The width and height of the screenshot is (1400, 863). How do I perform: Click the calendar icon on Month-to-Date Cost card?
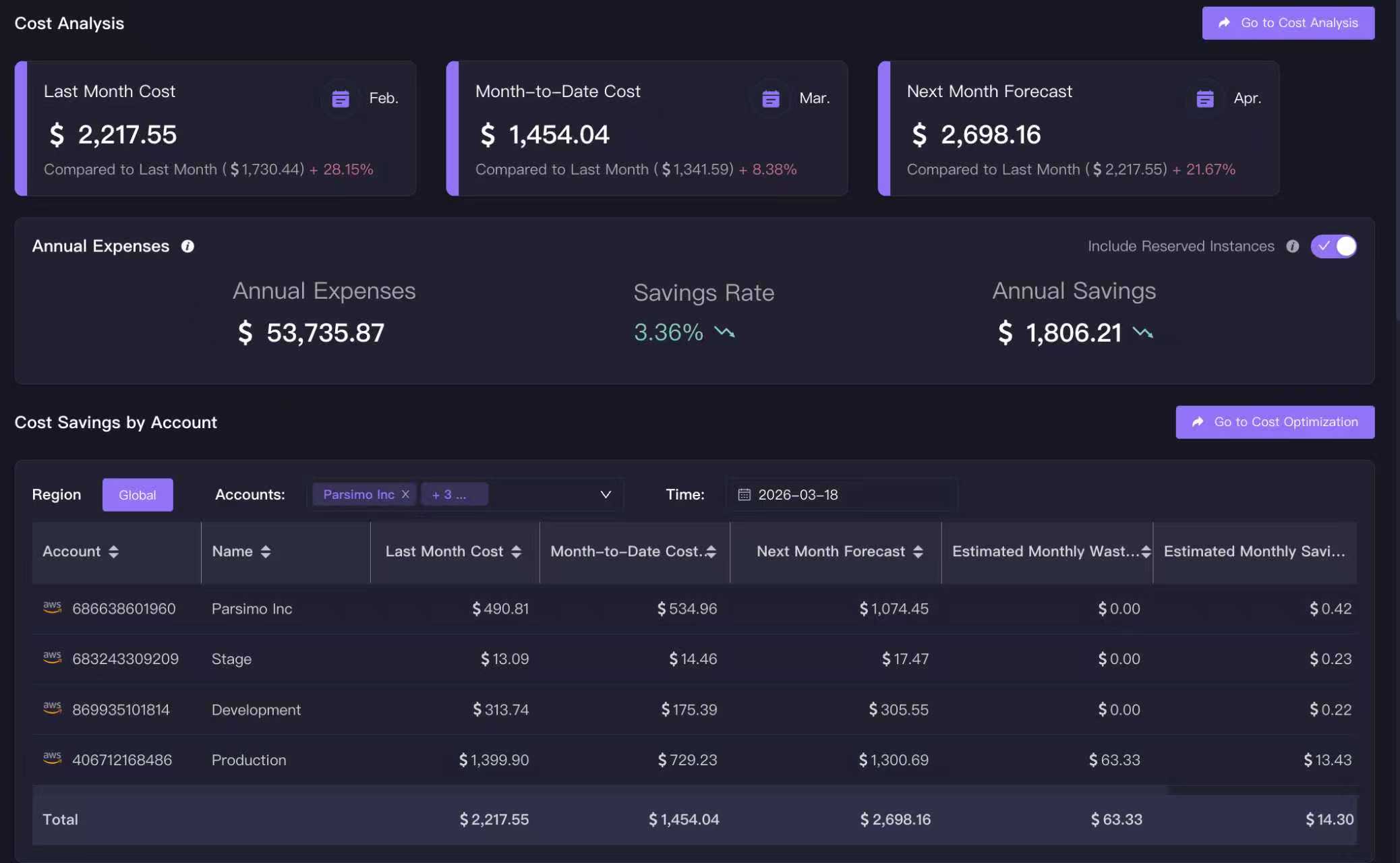pos(769,98)
